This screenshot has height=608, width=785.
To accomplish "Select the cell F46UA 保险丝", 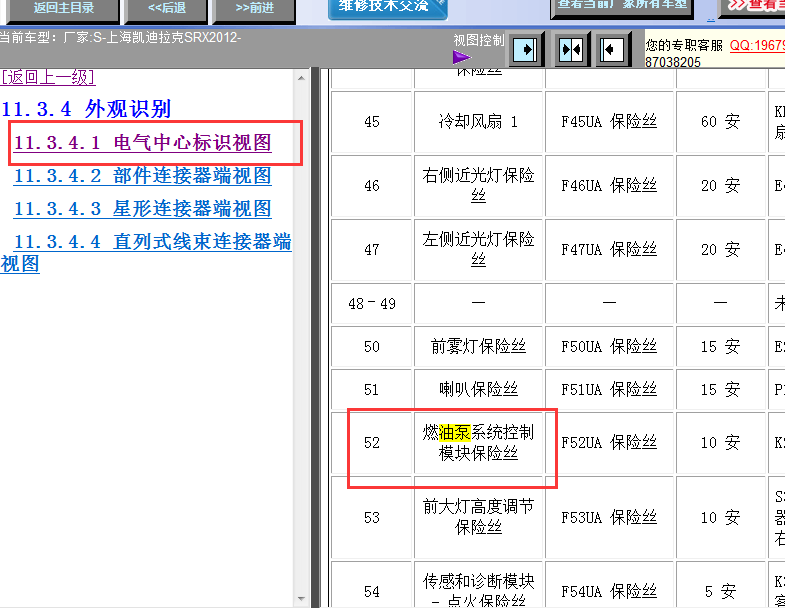I will click(609, 186).
